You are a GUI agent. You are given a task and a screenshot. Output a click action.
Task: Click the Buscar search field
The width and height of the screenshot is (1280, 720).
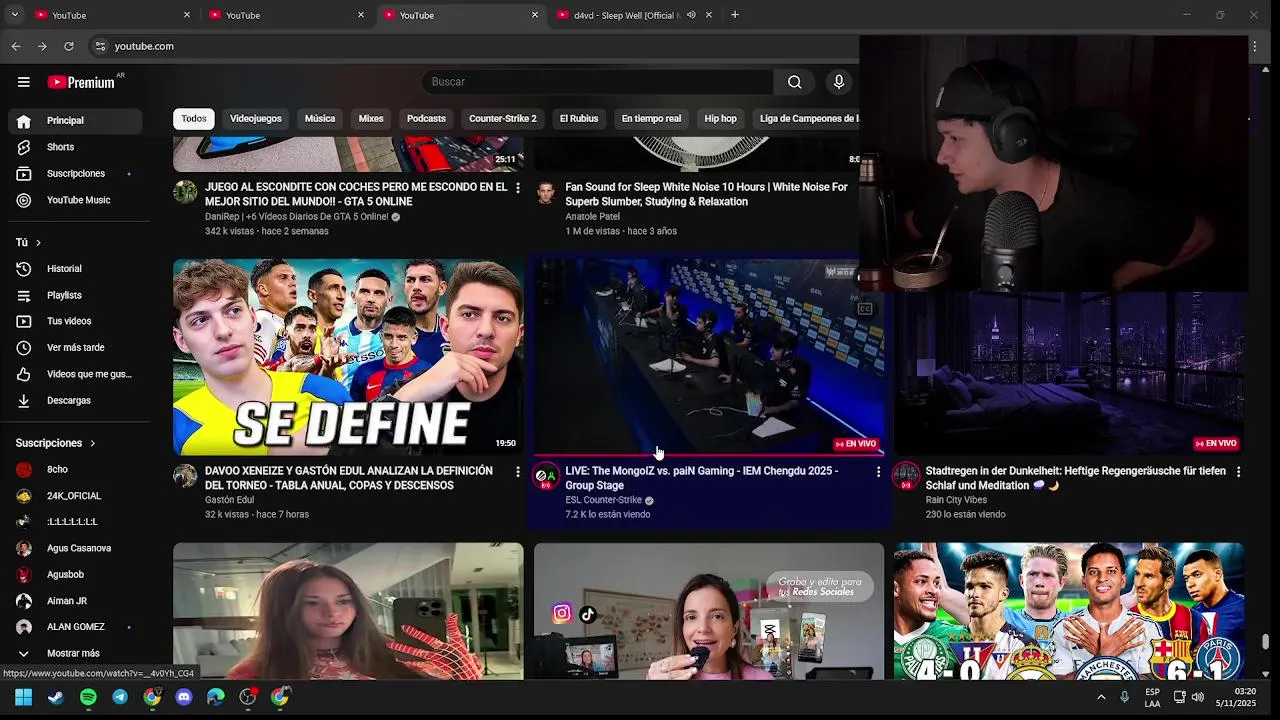tap(597, 82)
